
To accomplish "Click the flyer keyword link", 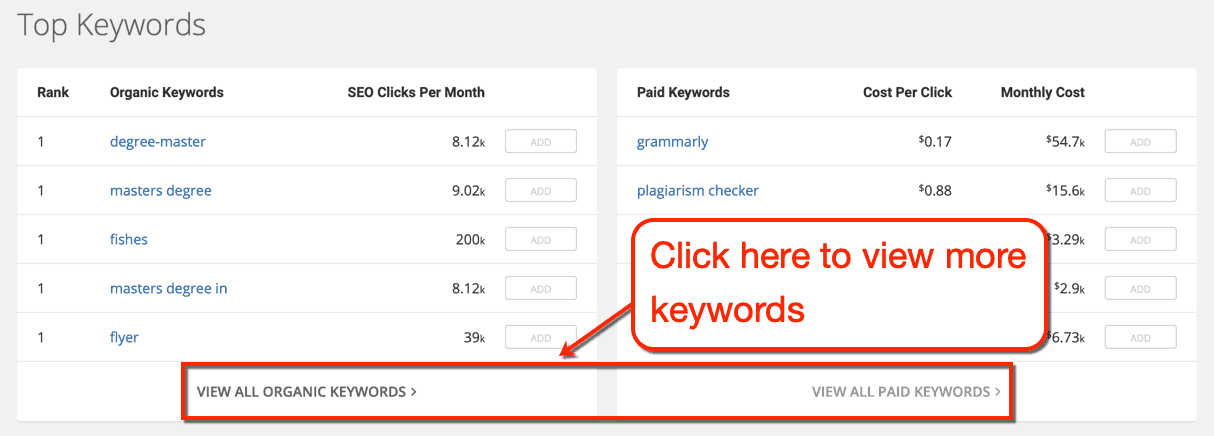I will tap(124, 338).
